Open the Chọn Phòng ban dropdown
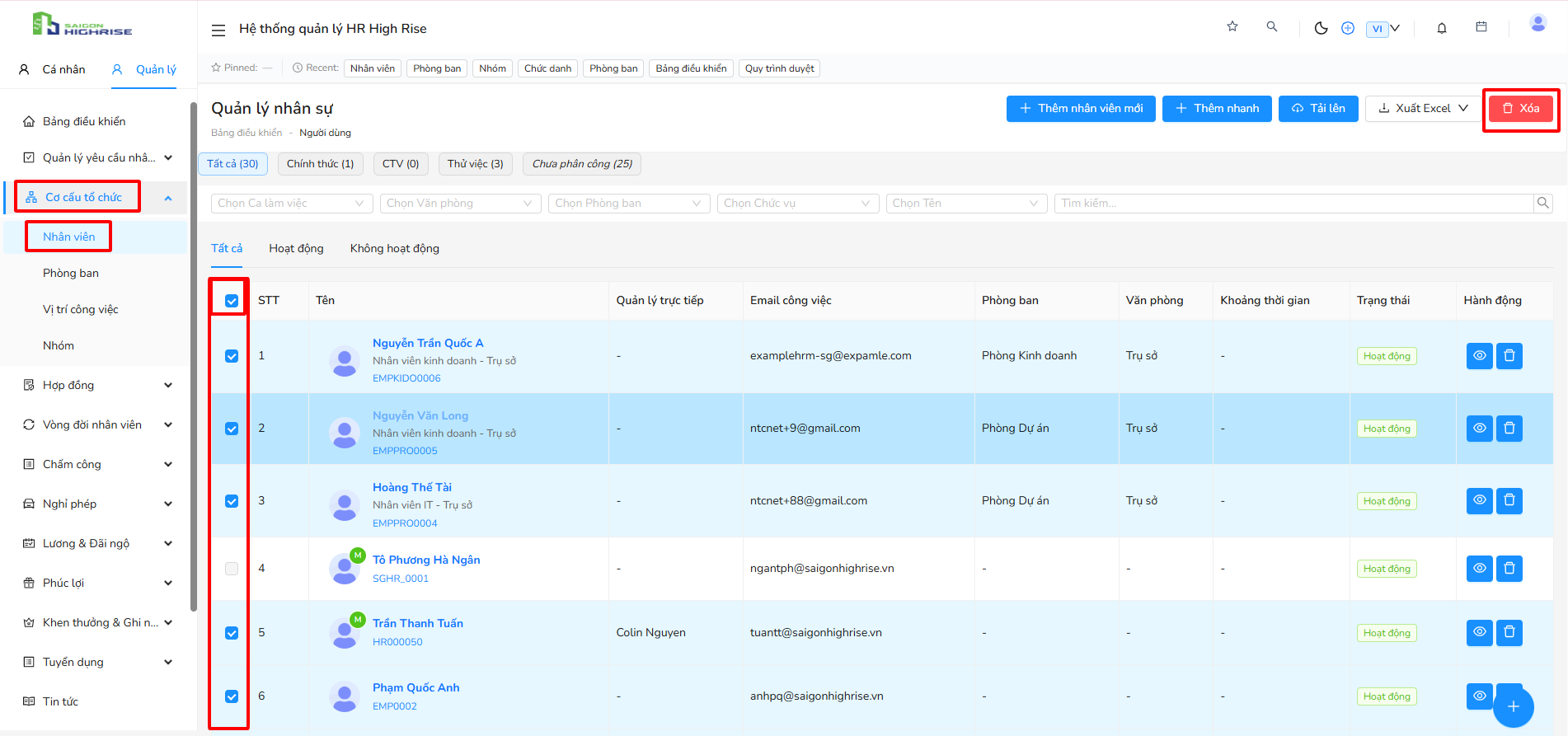This screenshot has width=1568, height=736. click(x=629, y=204)
